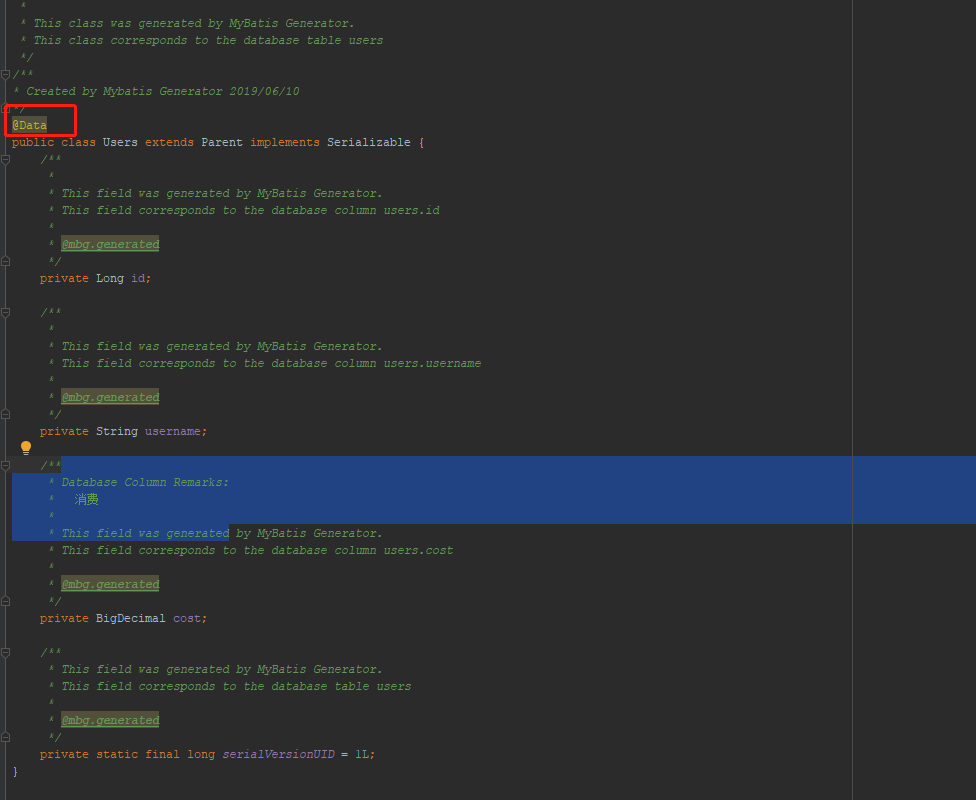Click fold end marker just above serialVersionUID line
The image size is (976, 800).
[6, 737]
